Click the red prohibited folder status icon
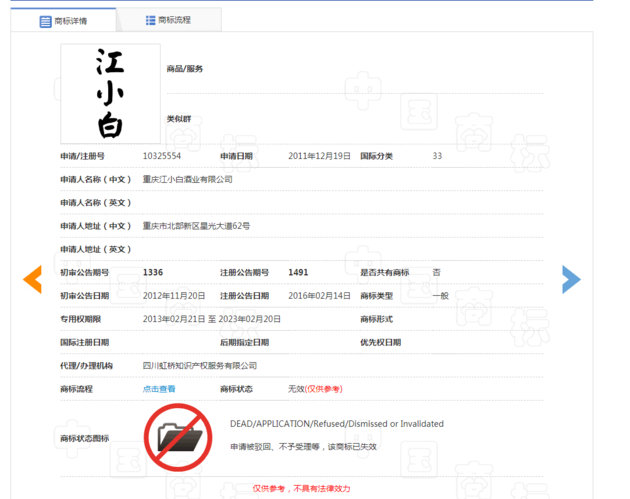 click(x=177, y=436)
